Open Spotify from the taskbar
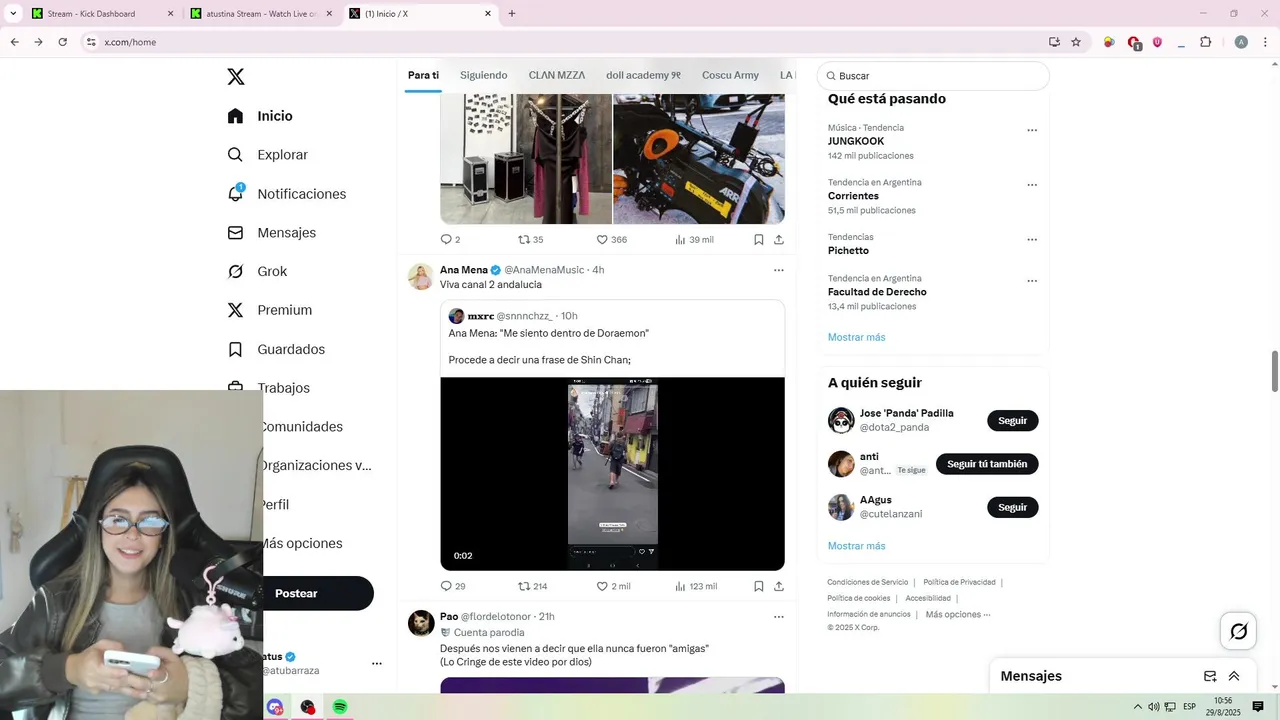This screenshot has height=720, width=1280. [340, 707]
